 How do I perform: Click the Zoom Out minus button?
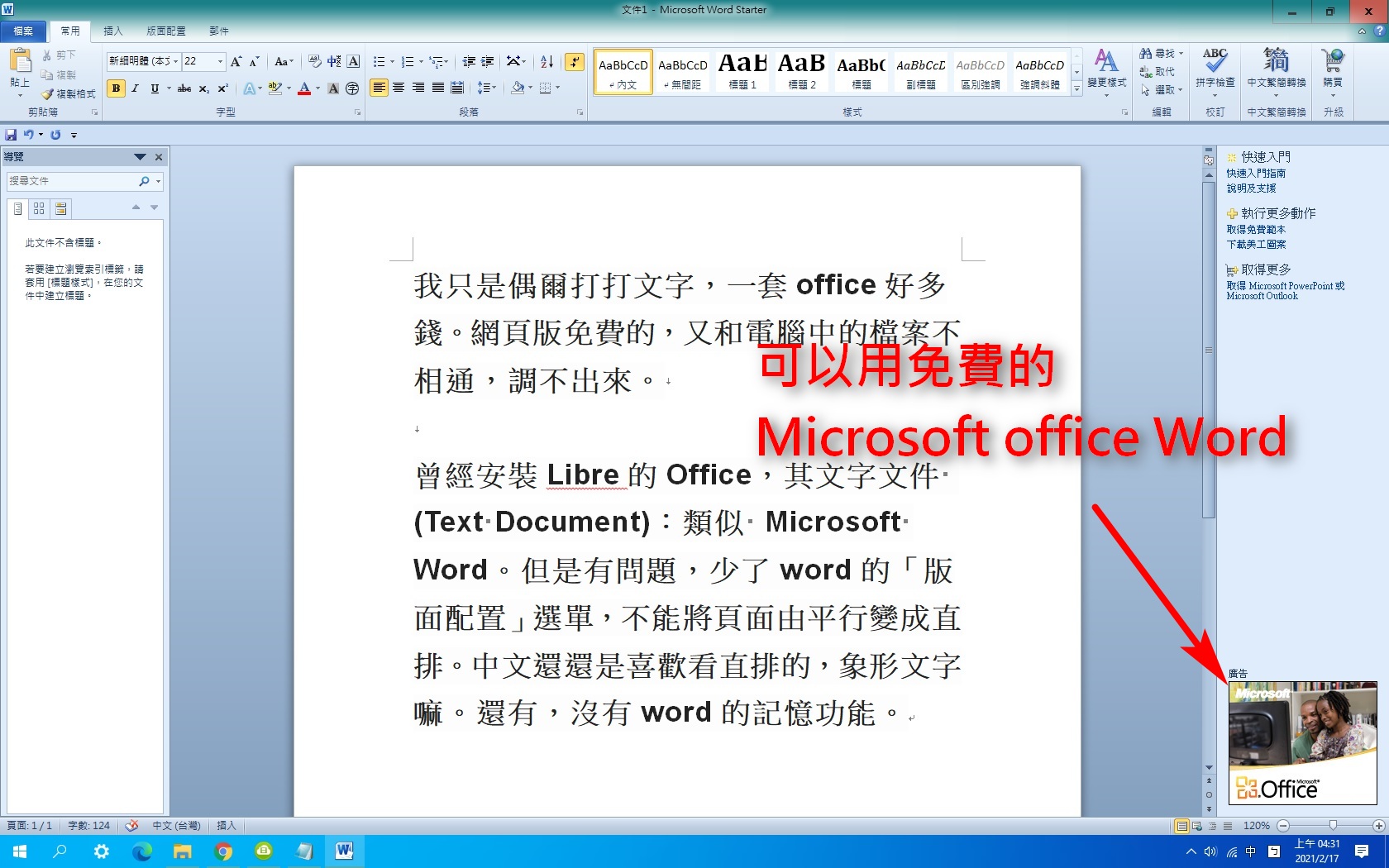pyautogui.click(x=1283, y=826)
